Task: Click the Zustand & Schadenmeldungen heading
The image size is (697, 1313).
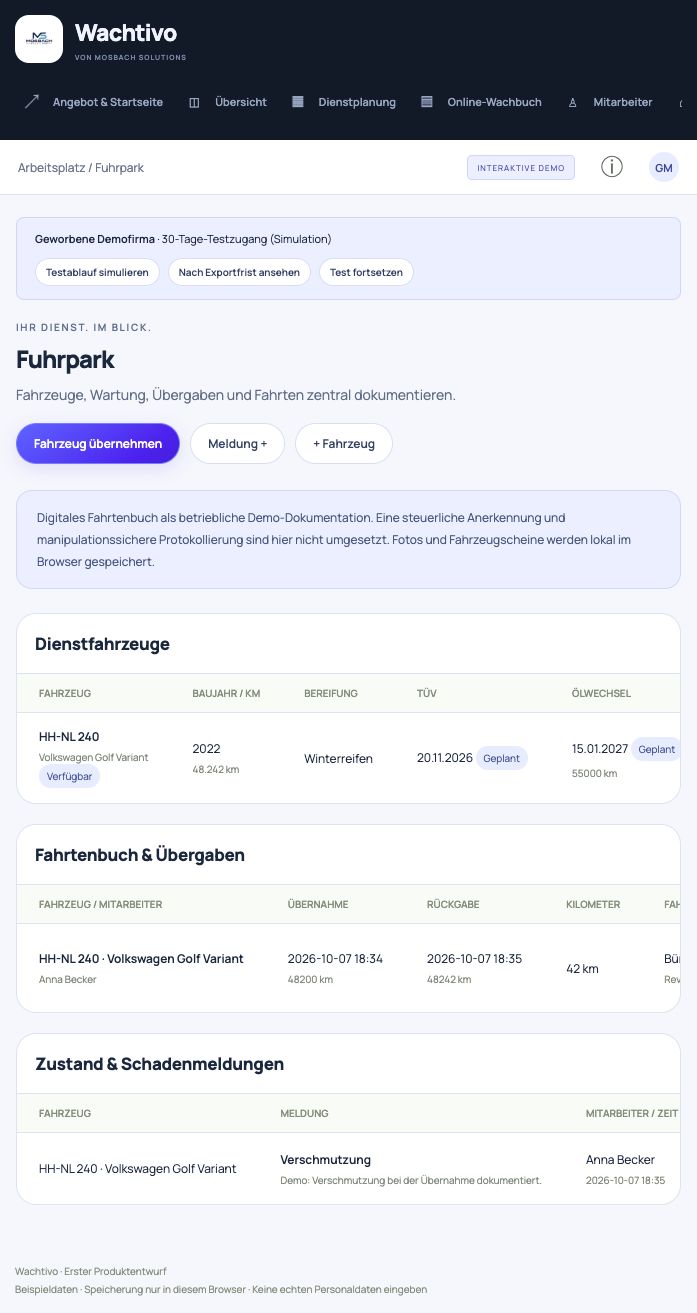Action: click(x=159, y=1064)
